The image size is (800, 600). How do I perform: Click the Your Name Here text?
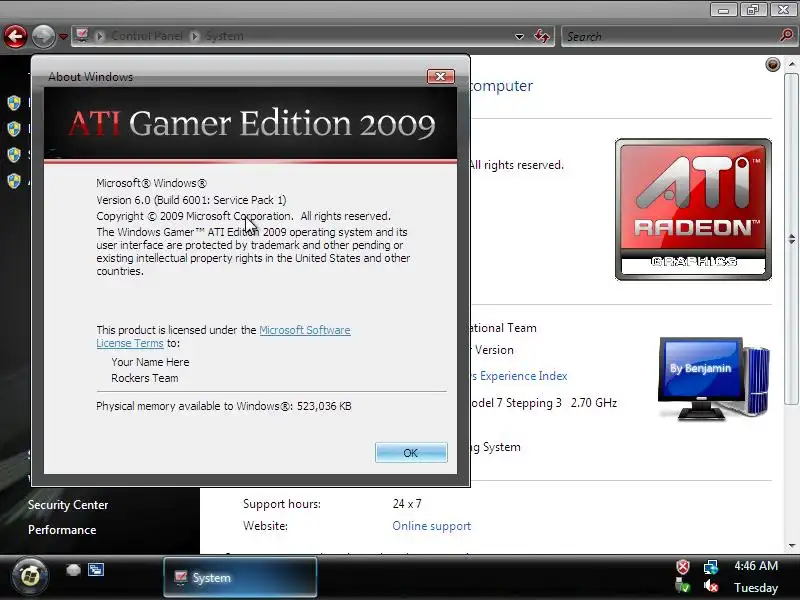[150, 362]
